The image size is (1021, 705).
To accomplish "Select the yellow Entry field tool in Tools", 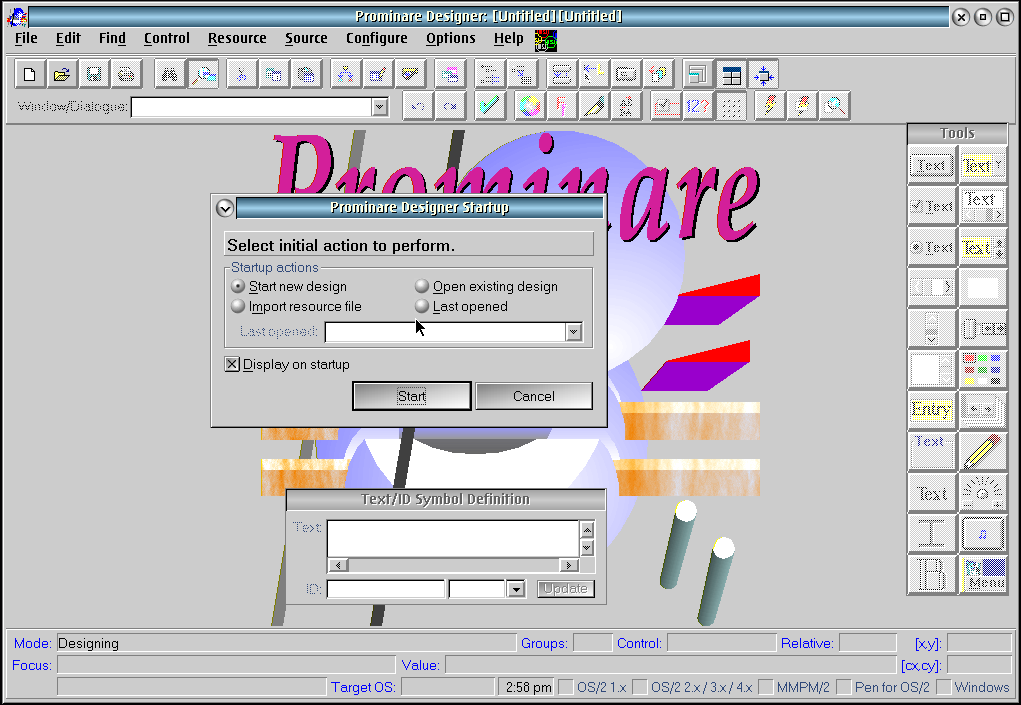I will [931, 409].
